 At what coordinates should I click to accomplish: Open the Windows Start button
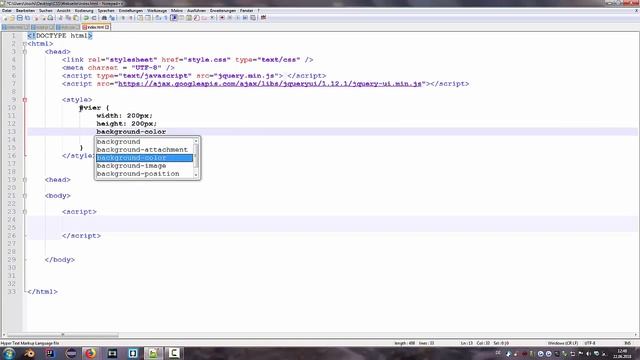[x=9, y=353]
